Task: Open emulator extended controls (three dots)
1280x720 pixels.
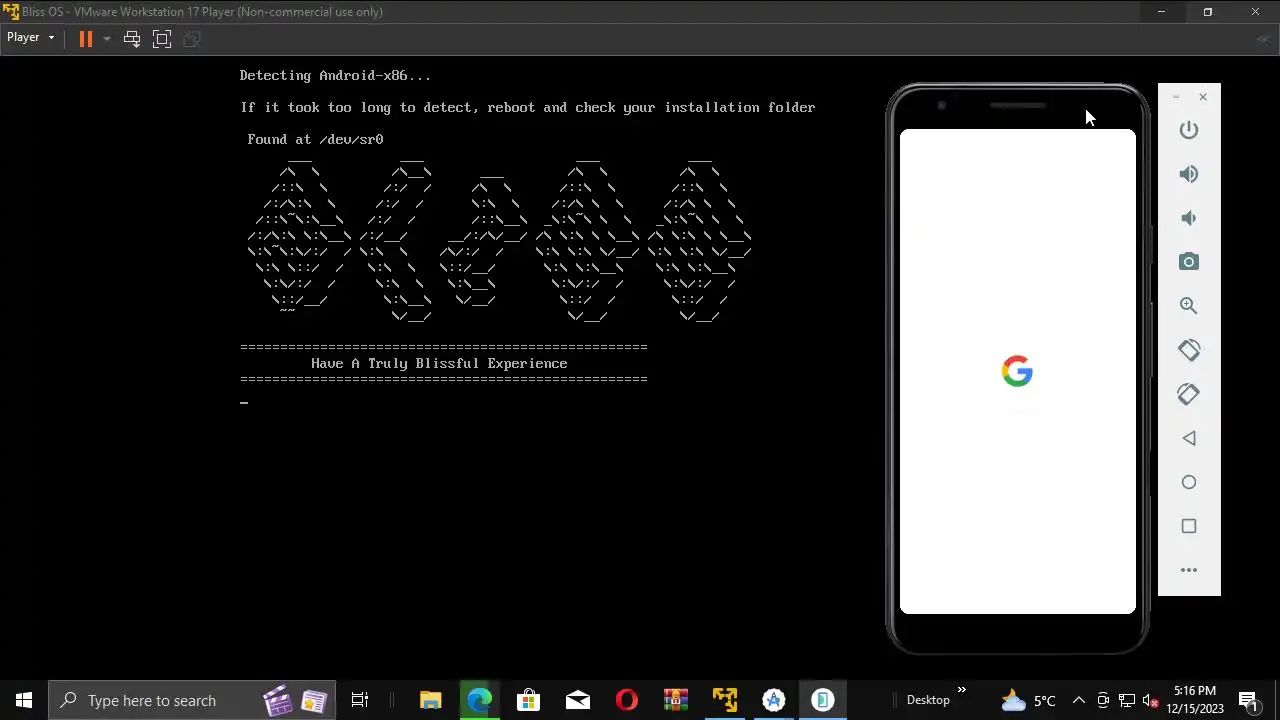Action: [1189, 570]
